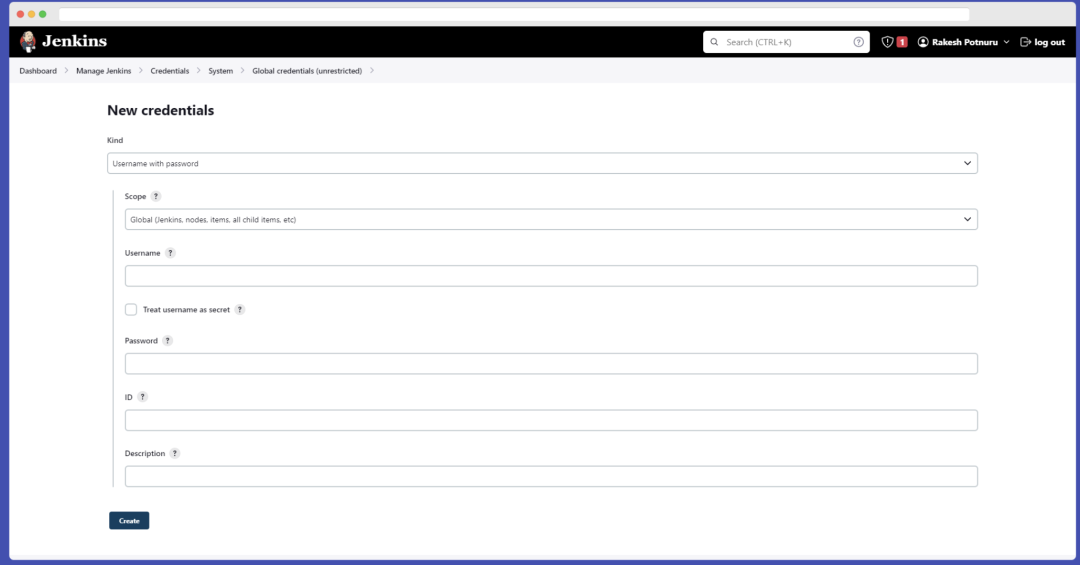The width and height of the screenshot is (1080, 565).
Task: Click the Create button
Action: coord(129,520)
